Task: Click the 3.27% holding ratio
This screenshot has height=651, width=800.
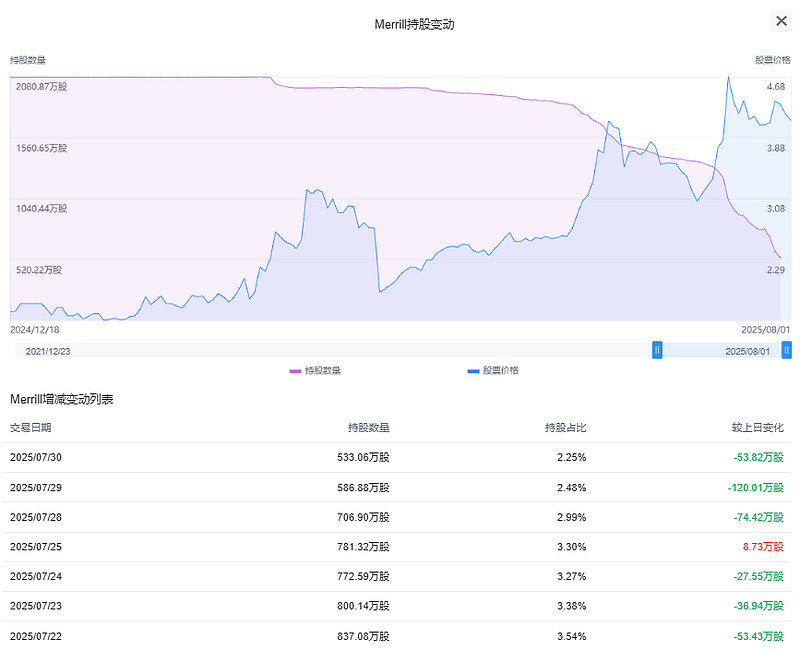Action: [x=571, y=577]
